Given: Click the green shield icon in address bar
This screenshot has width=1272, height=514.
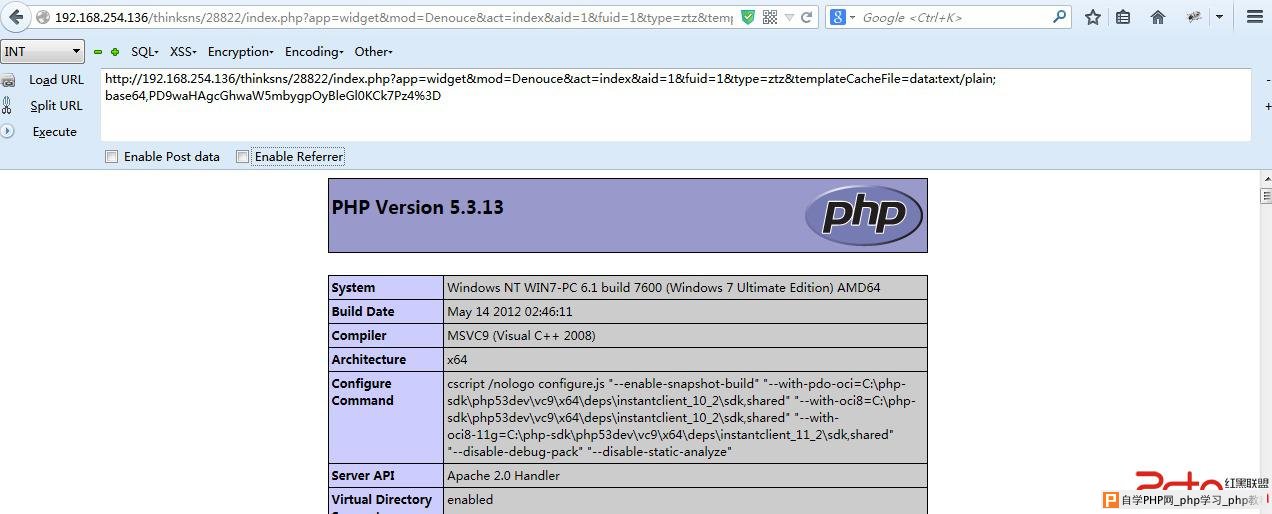Looking at the screenshot, I should tap(748, 17).
